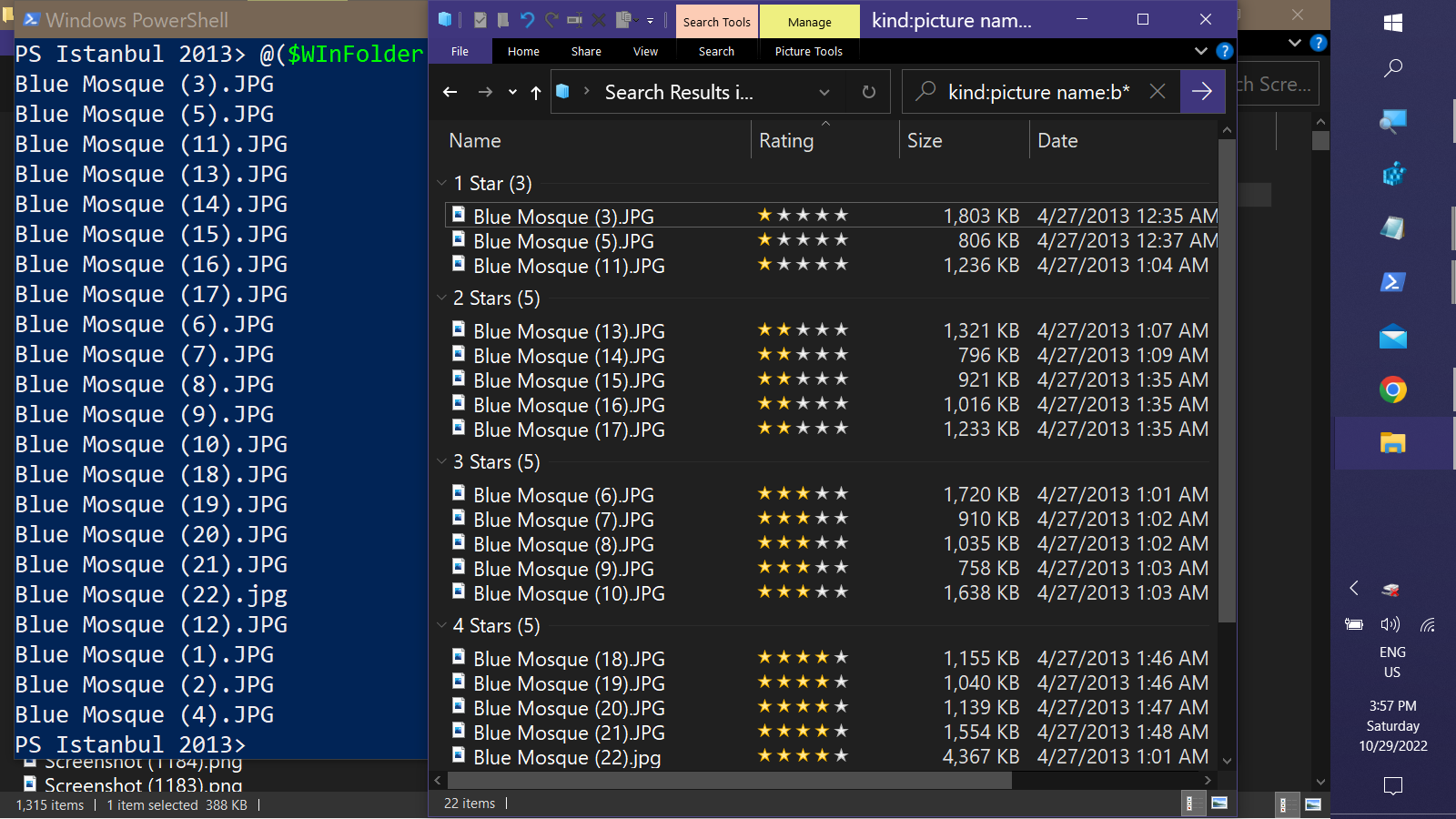Show hidden system tray icons
The width and height of the screenshot is (1456, 819).
click(1354, 588)
